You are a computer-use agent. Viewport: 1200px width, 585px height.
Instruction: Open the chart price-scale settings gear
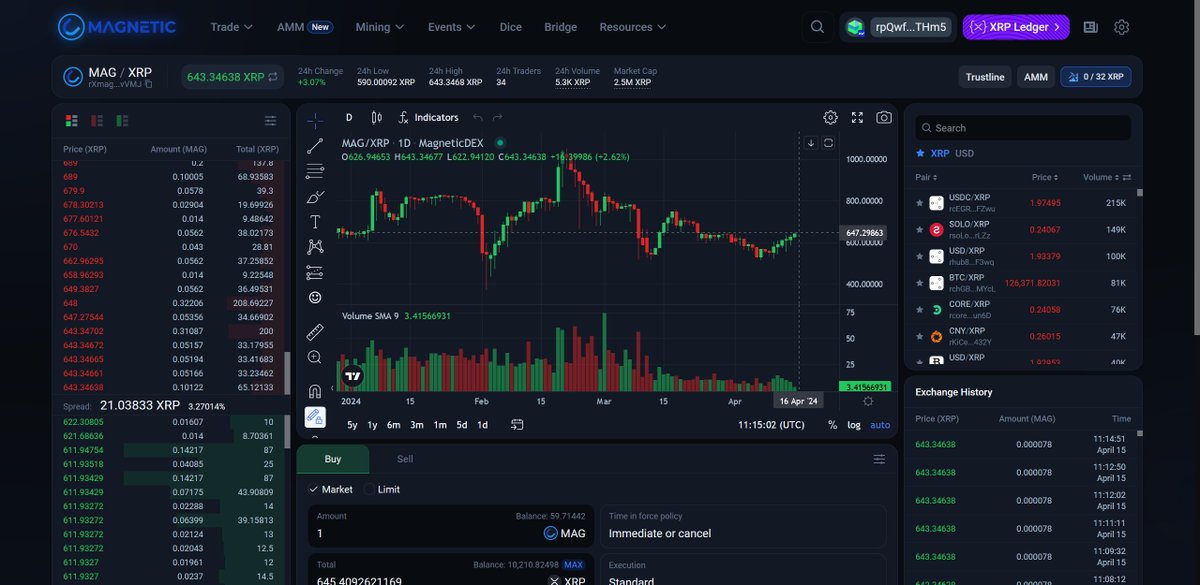point(868,401)
